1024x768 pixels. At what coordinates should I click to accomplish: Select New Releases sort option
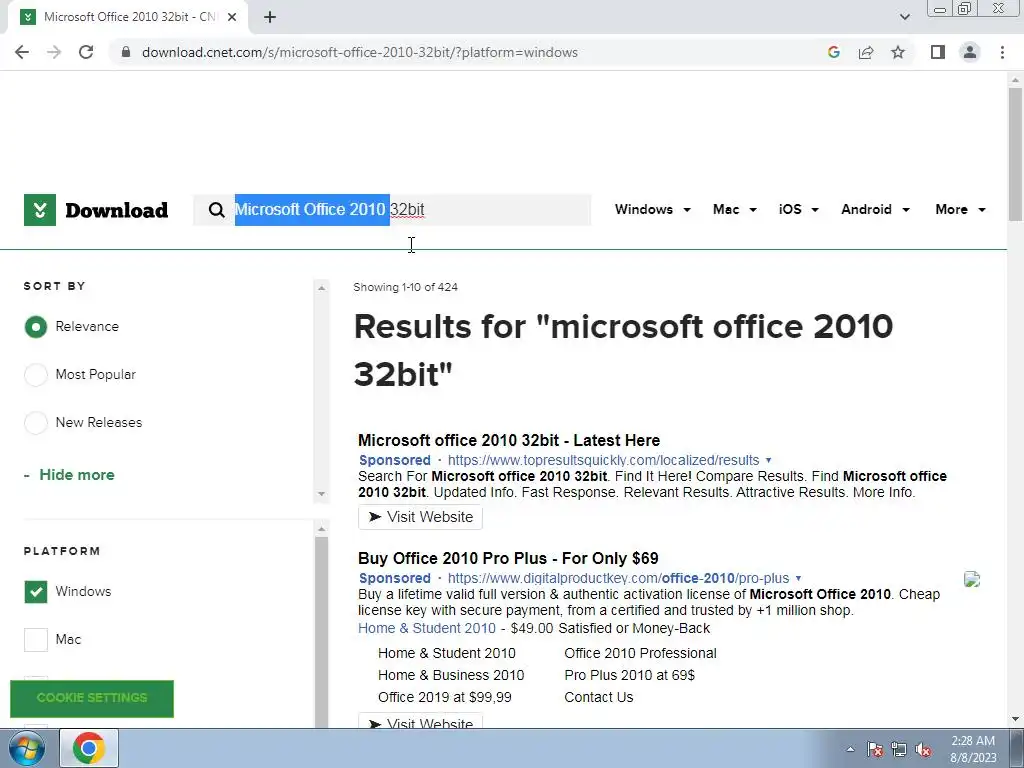pyautogui.click(x=36, y=423)
